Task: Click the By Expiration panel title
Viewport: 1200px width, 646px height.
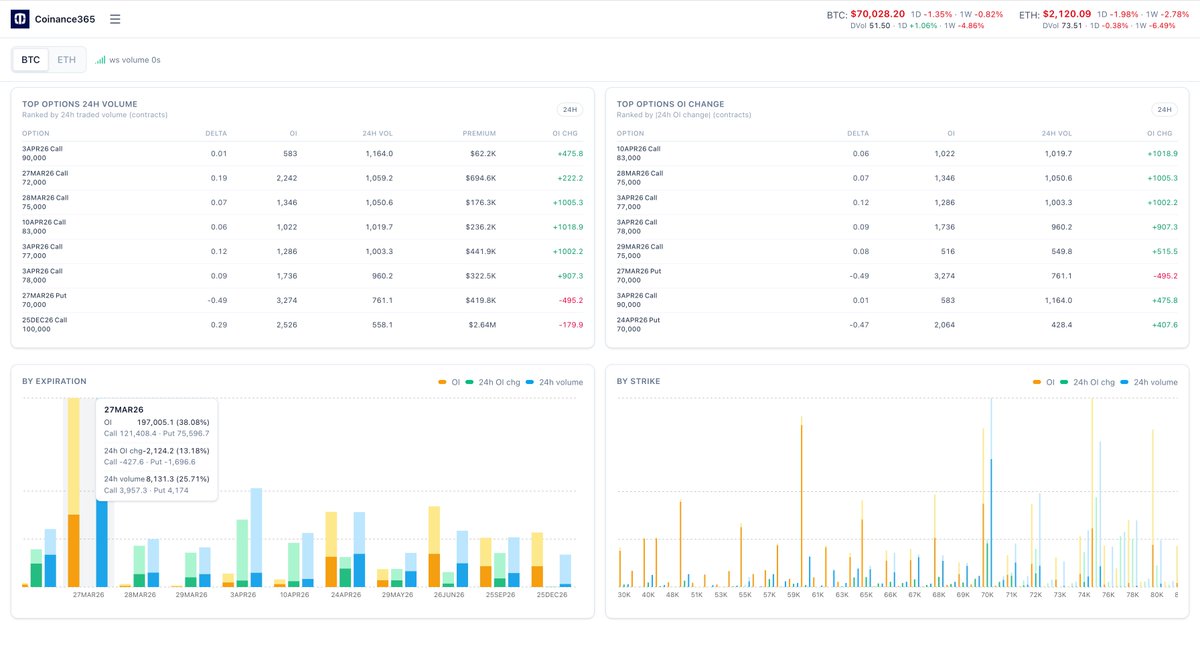Action: coord(54,381)
